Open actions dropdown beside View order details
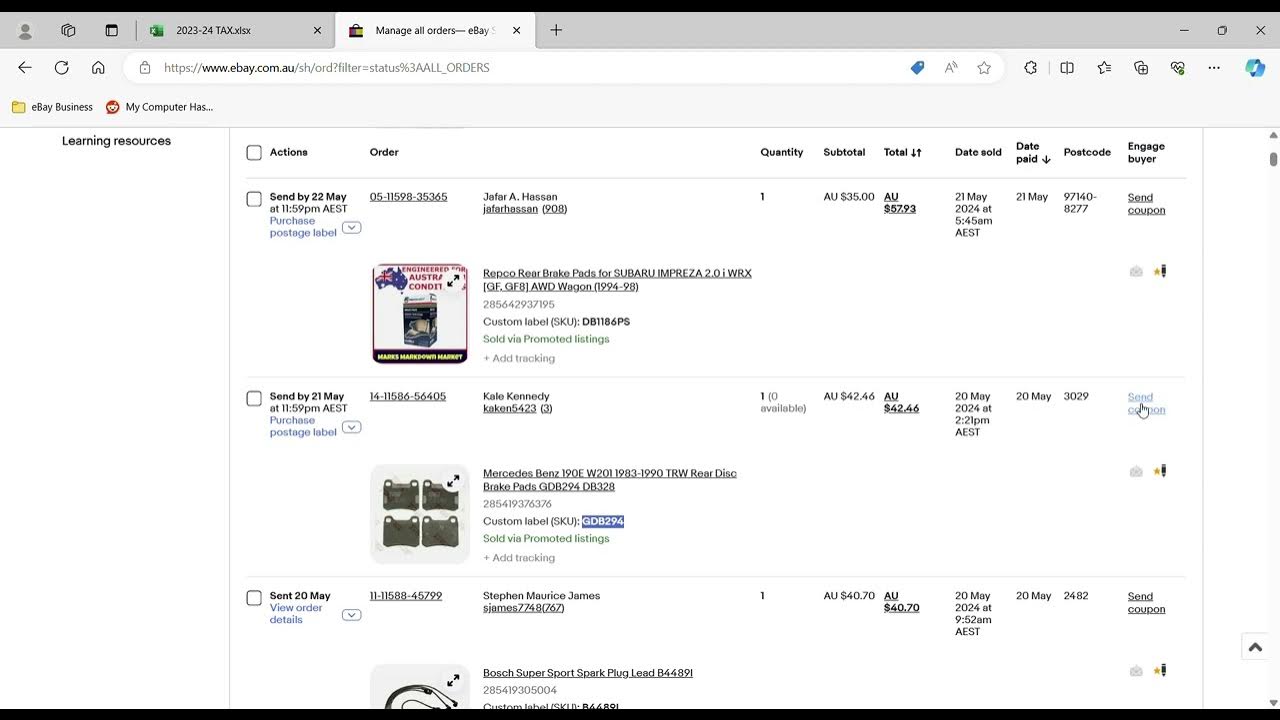The image size is (1280, 720). click(x=351, y=614)
